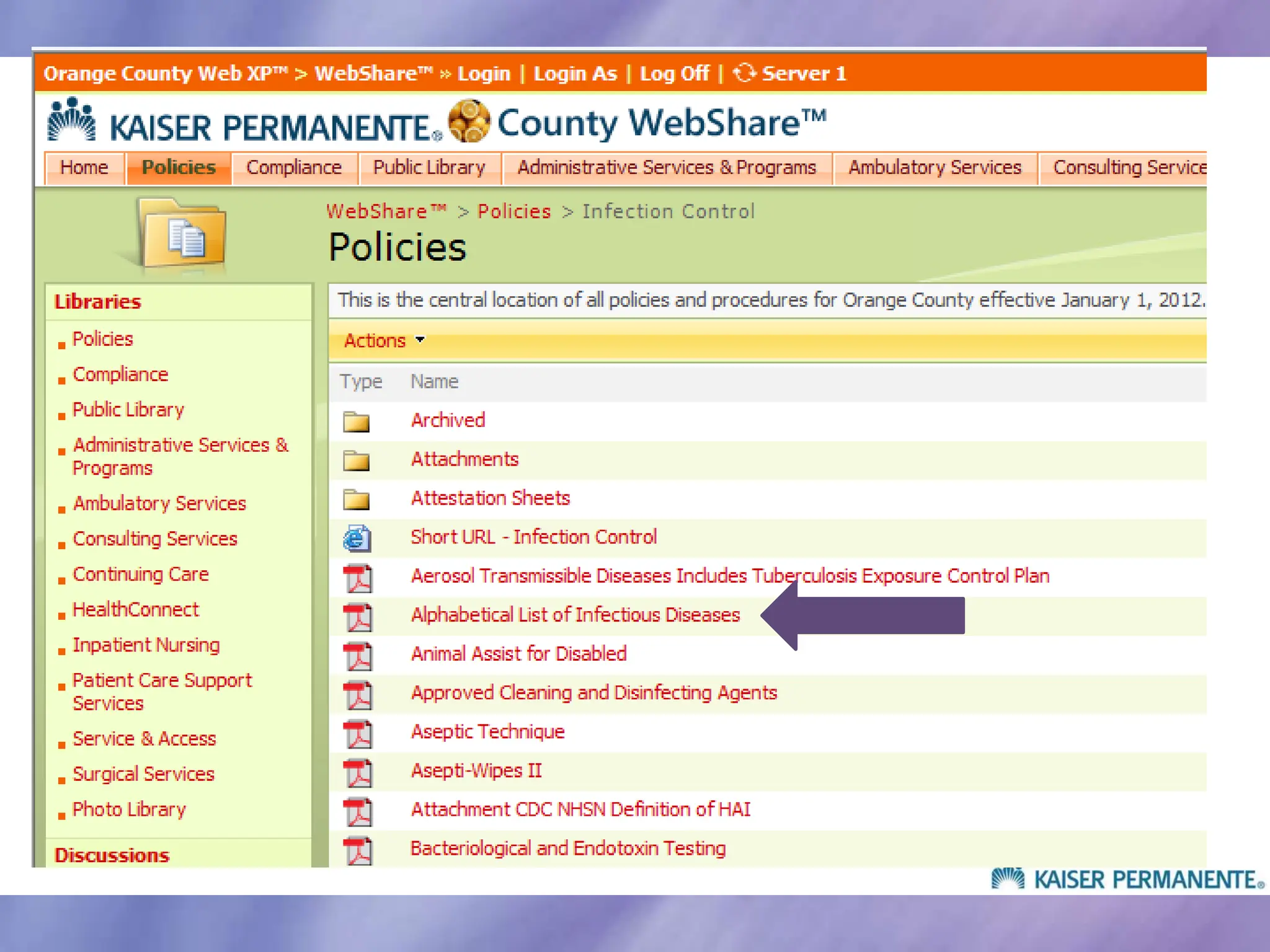Open Surgical Services in Libraries list
The width and height of the screenshot is (1270, 952).
coord(143,774)
